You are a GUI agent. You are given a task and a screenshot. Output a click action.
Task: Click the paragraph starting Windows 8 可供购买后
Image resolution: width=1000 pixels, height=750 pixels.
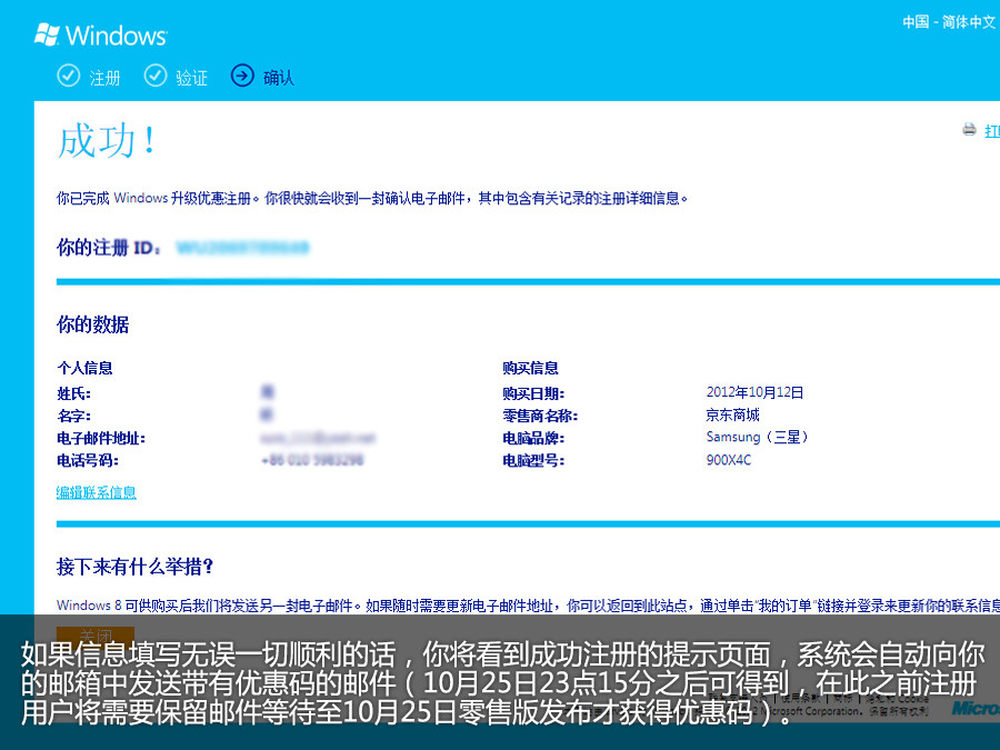click(528, 605)
